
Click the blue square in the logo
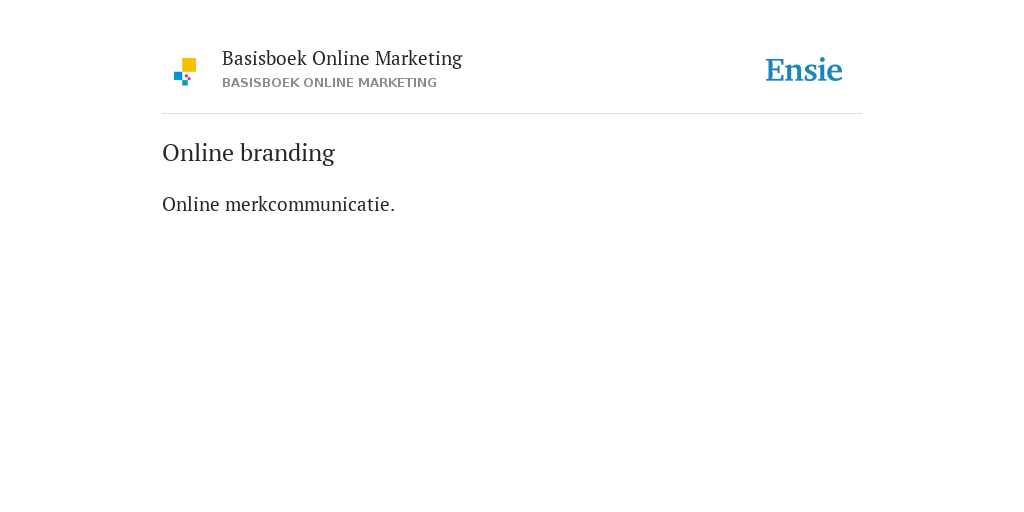coord(178,76)
